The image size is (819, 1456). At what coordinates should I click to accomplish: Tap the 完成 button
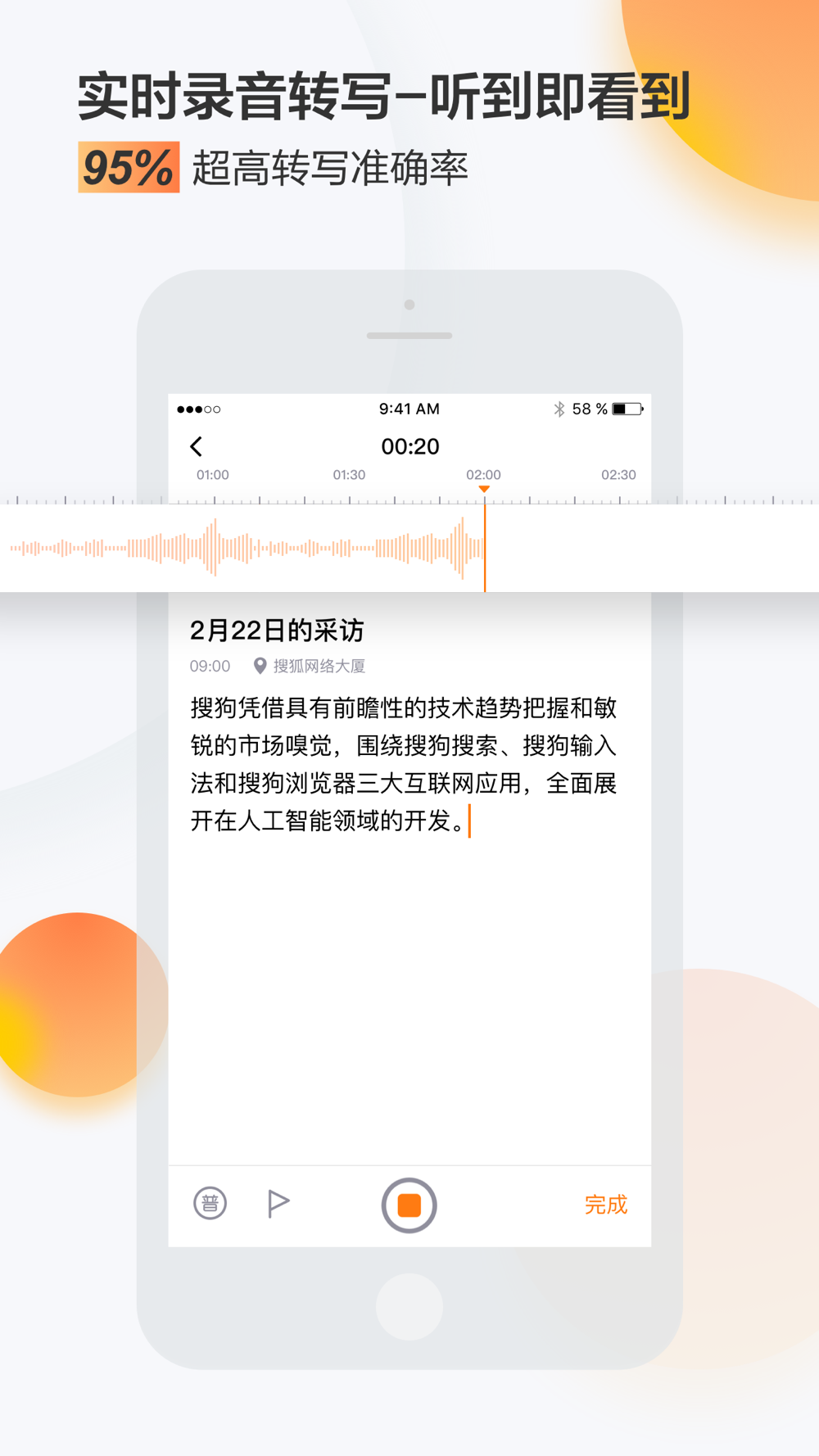pos(606,1205)
